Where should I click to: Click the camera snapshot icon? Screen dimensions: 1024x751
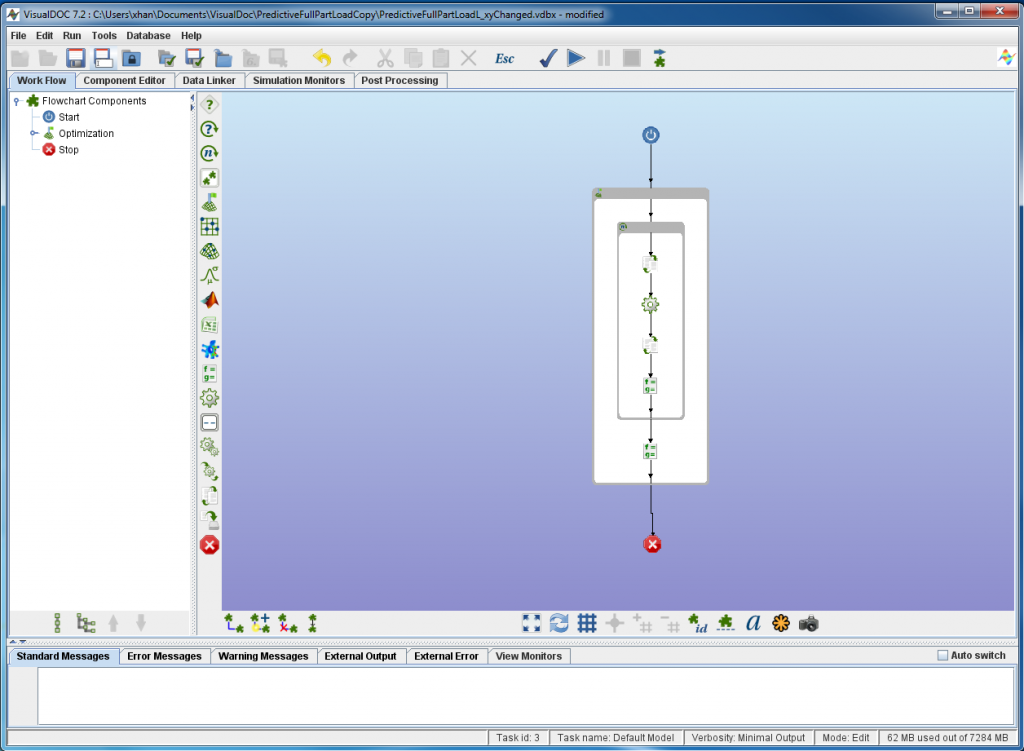click(808, 623)
